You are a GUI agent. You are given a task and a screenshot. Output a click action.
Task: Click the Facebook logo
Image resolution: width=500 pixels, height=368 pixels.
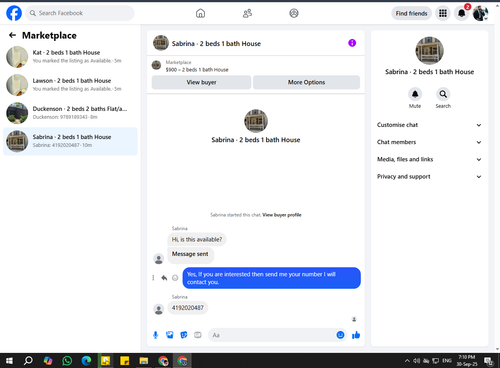[14, 13]
